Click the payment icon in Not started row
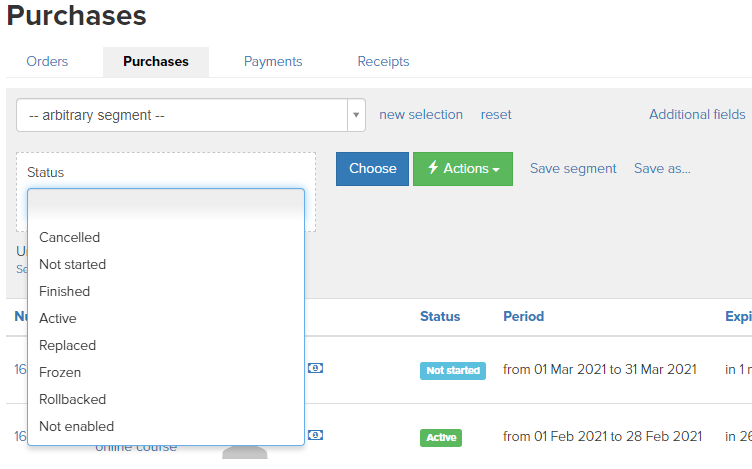 click(315, 368)
